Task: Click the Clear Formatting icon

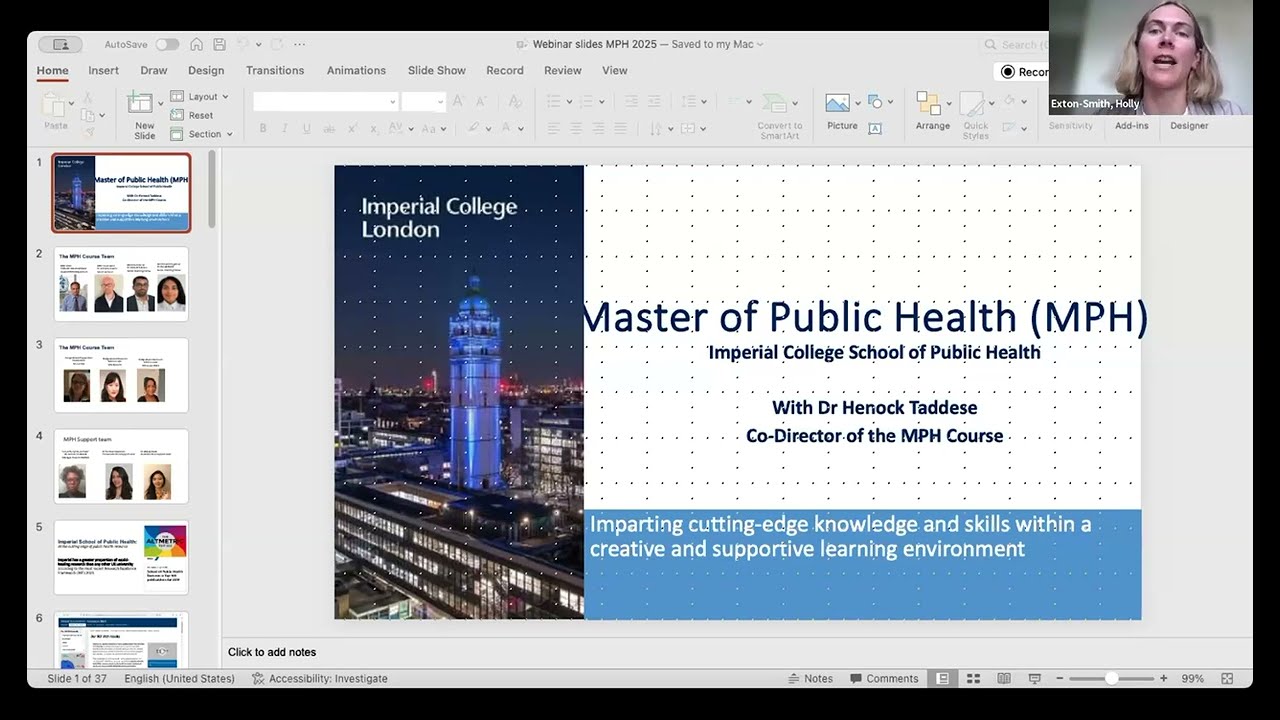Action: point(515,101)
